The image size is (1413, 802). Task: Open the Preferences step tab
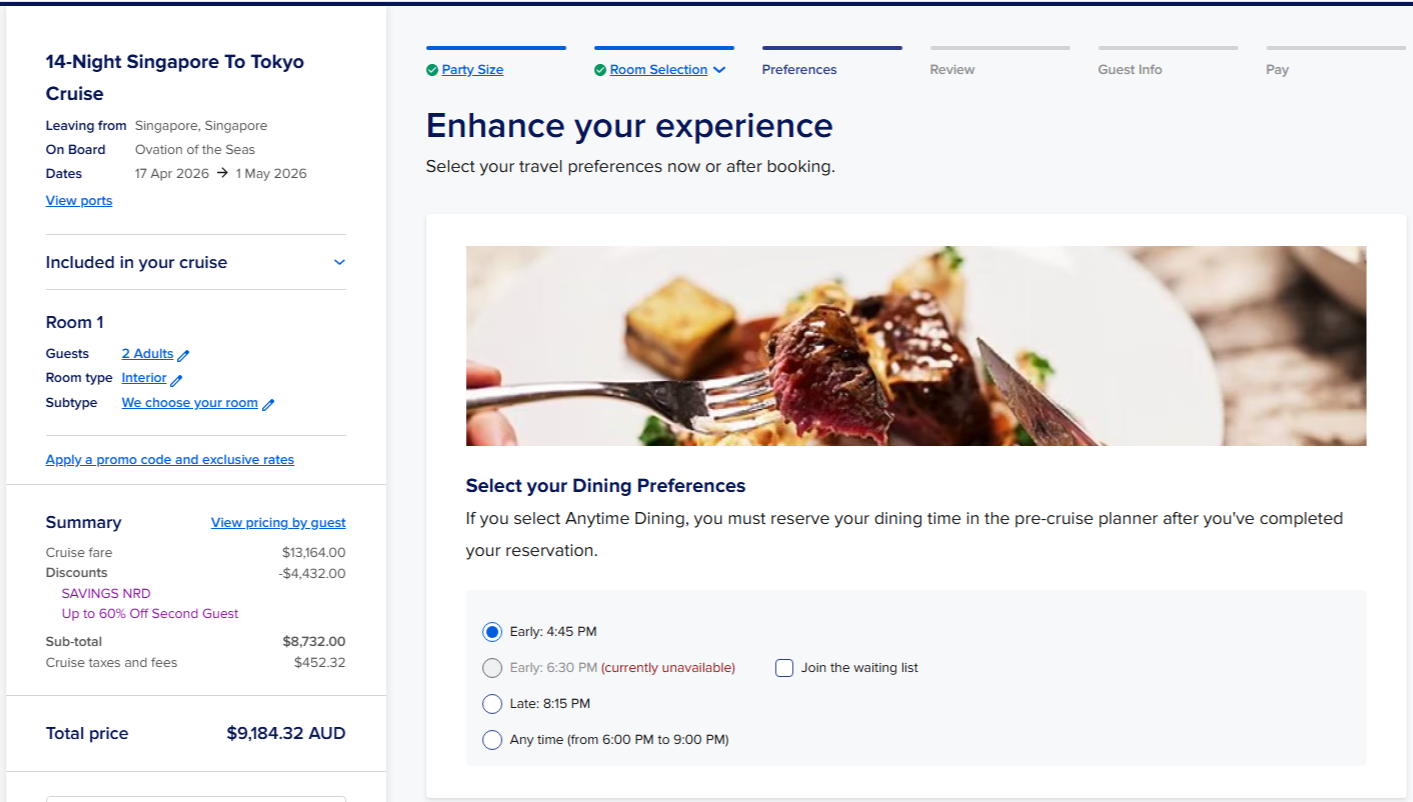tap(799, 70)
